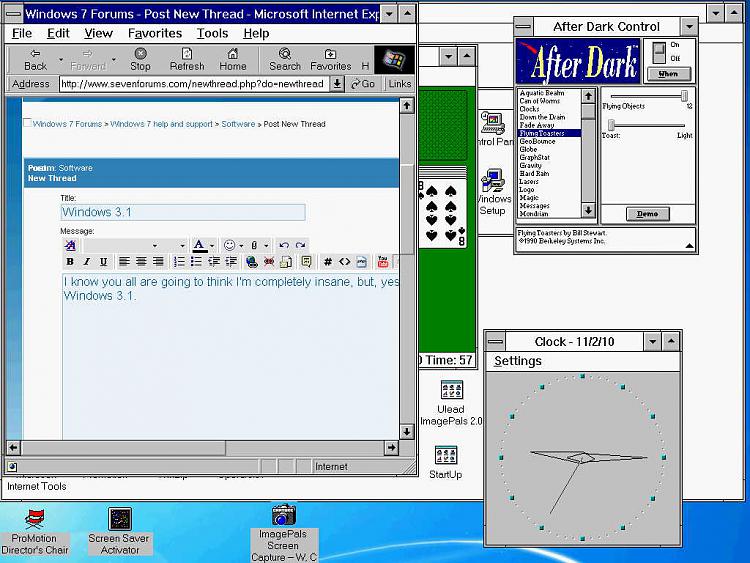Open Ulead ImagePals 2.0 group icon
Viewport: 750px width, 563px height.
(x=451, y=403)
